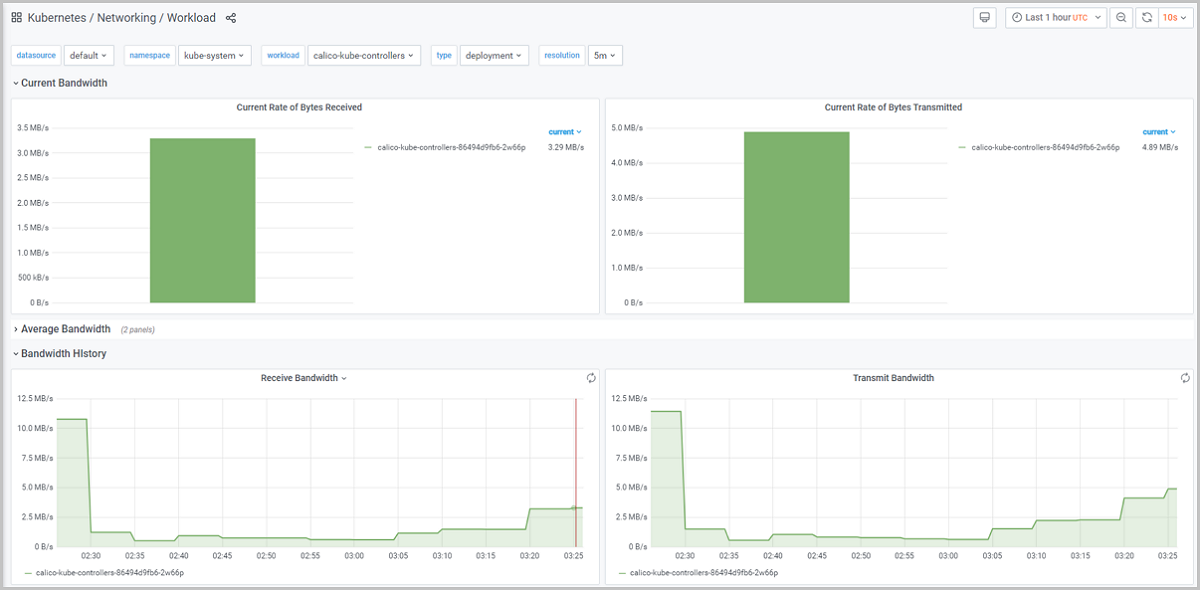Screen dimensions: 1200x590
Task: Click the Receive Bandwidth panel refresh icon
Action: pos(591,378)
